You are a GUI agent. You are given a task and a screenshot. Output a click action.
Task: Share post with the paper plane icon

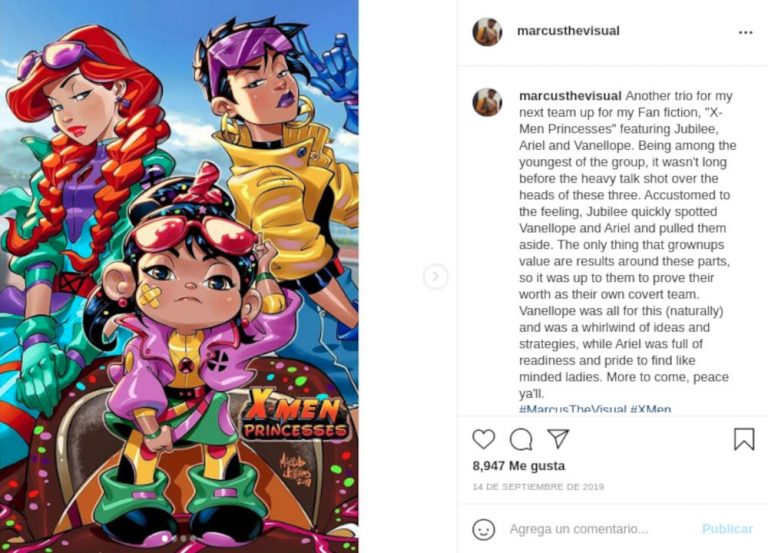point(558,438)
